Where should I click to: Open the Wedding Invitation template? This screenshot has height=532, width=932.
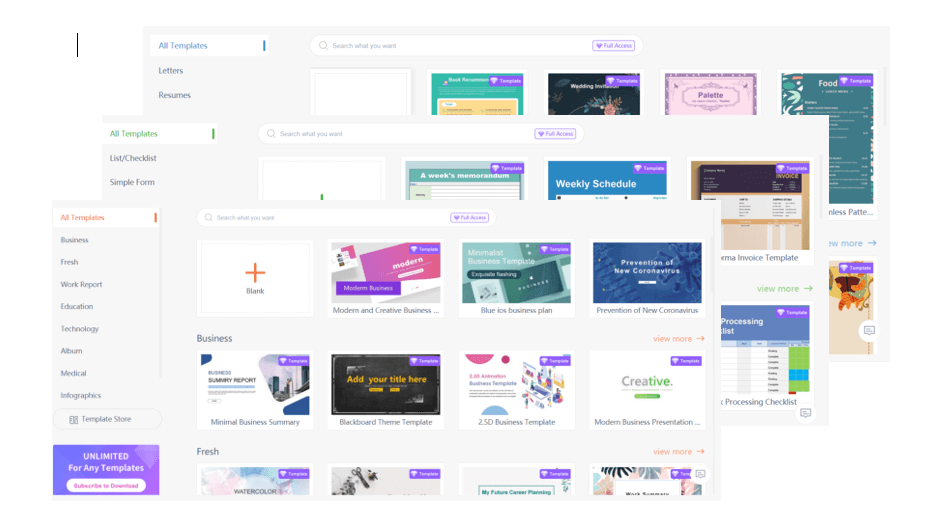coord(594,93)
